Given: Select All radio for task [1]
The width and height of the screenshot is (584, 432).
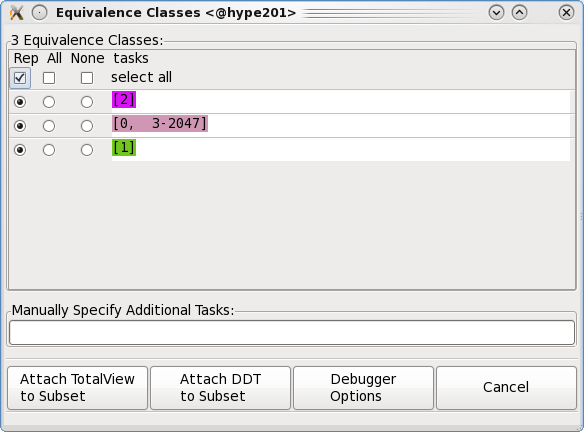Looking at the screenshot, I should [x=49, y=150].
